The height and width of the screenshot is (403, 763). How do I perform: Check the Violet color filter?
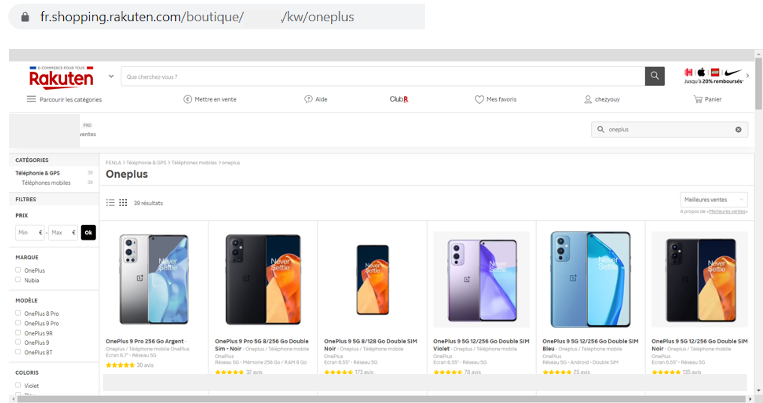point(18,385)
